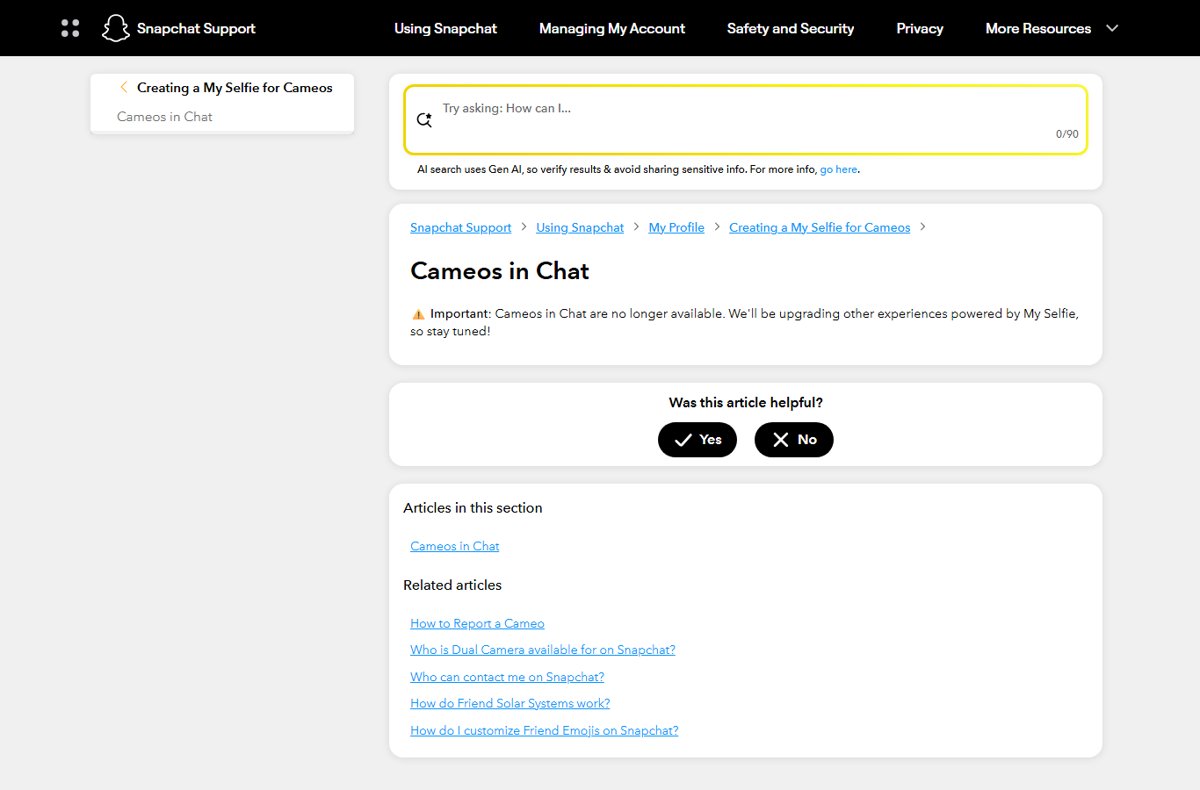Open the Privacy menu
1200x790 pixels.
click(x=920, y=28)
